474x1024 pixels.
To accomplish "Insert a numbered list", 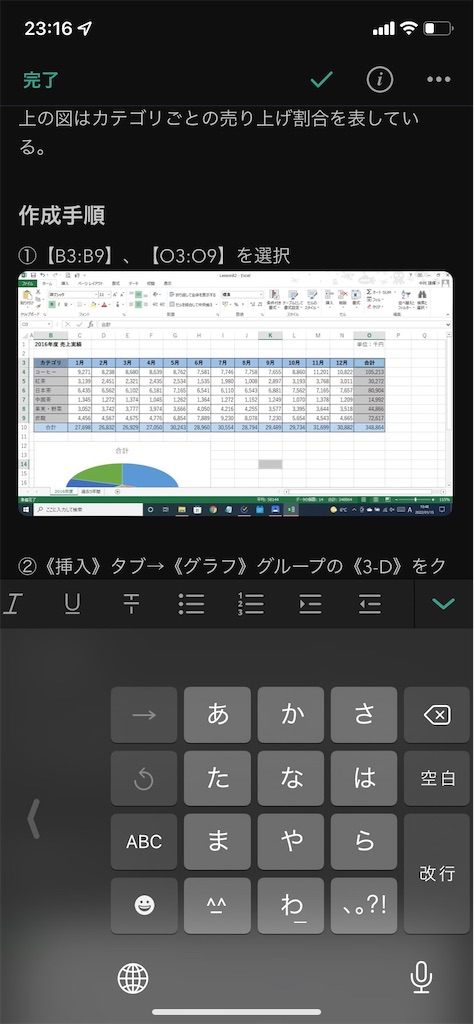I will (x=251, y=605).
